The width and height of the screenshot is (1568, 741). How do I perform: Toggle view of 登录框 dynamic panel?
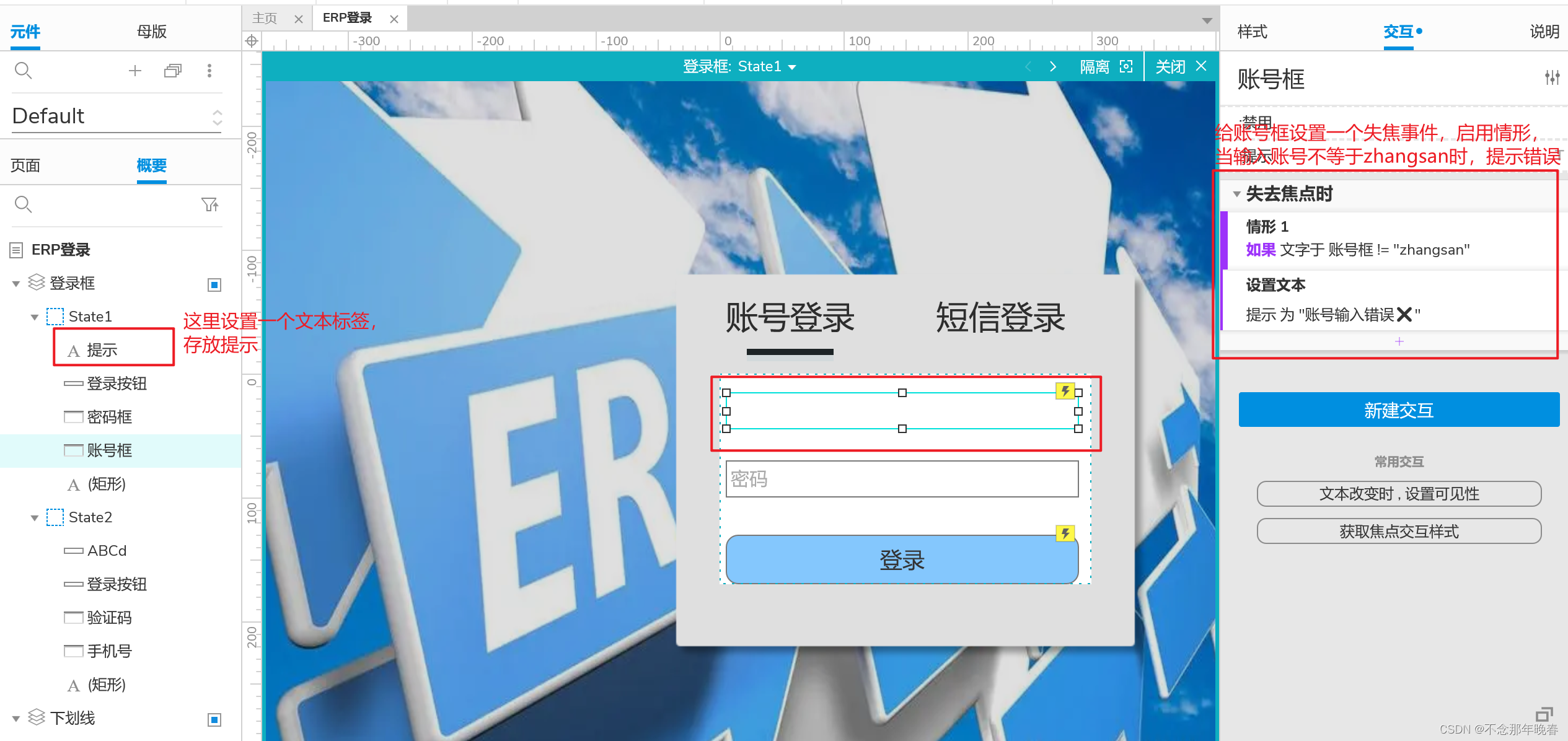tap(214, 284)
